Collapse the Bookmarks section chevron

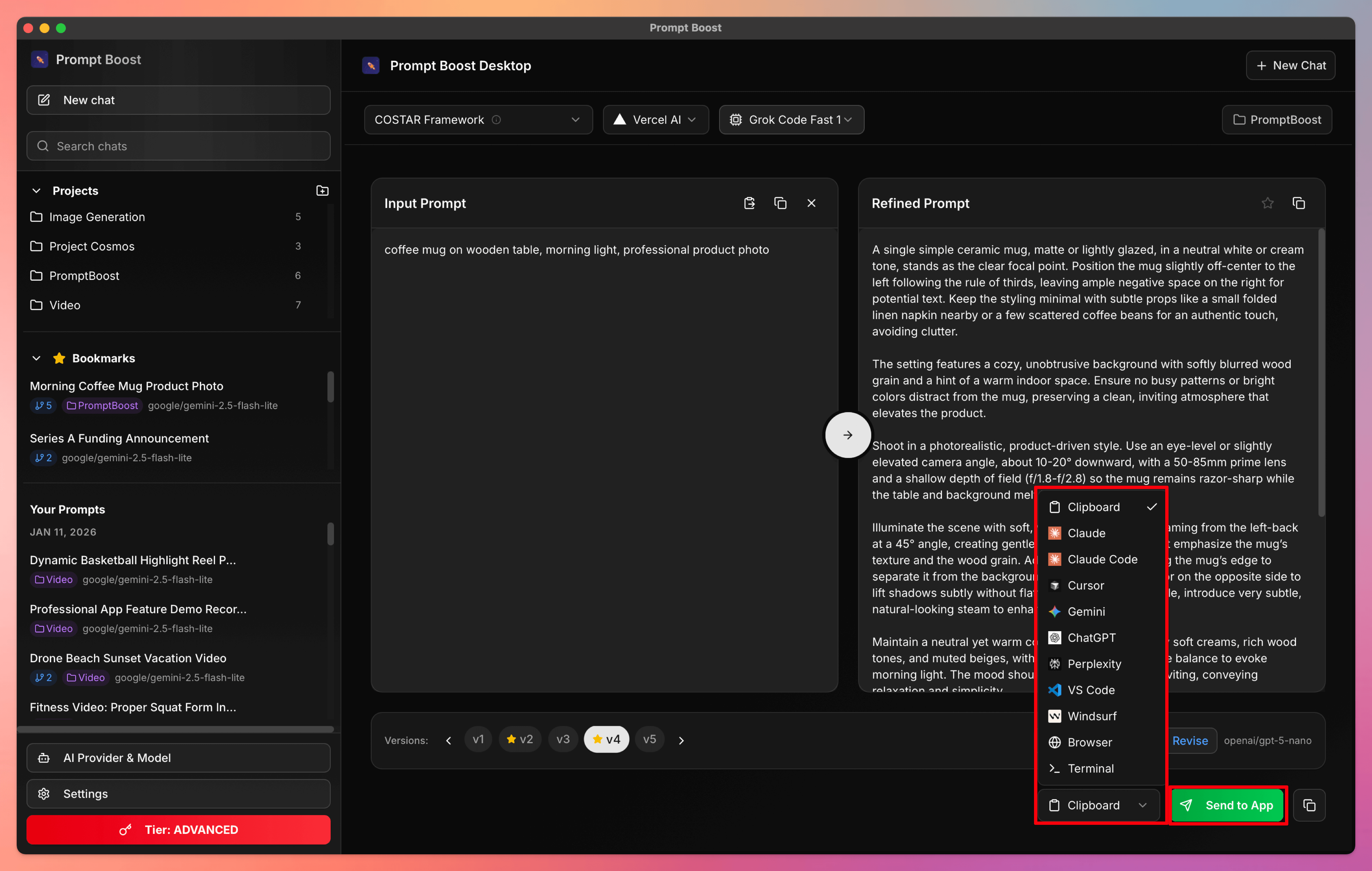[36, 358]
